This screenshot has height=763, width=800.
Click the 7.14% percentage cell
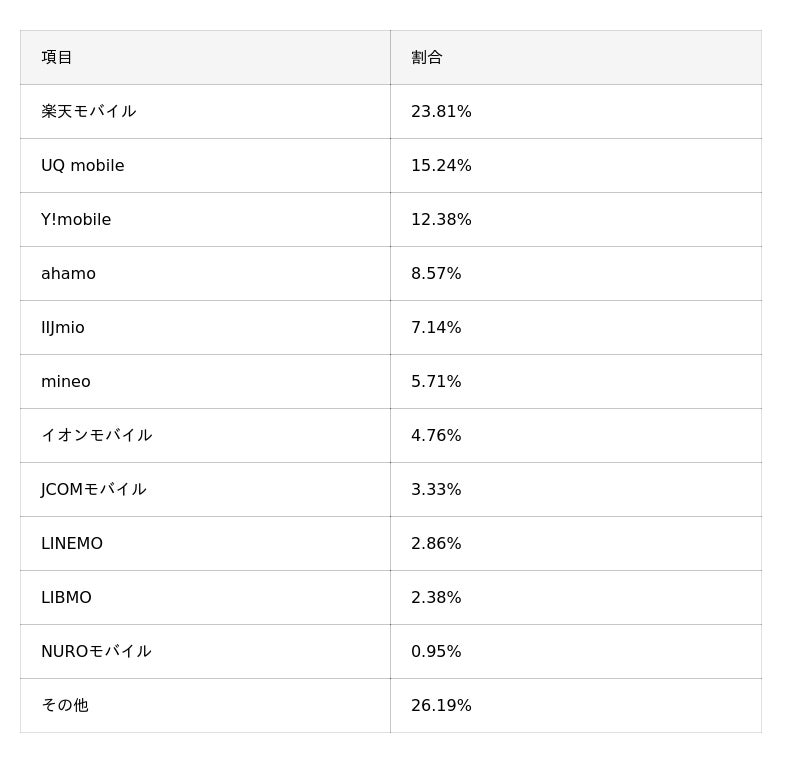pos(436,328)
